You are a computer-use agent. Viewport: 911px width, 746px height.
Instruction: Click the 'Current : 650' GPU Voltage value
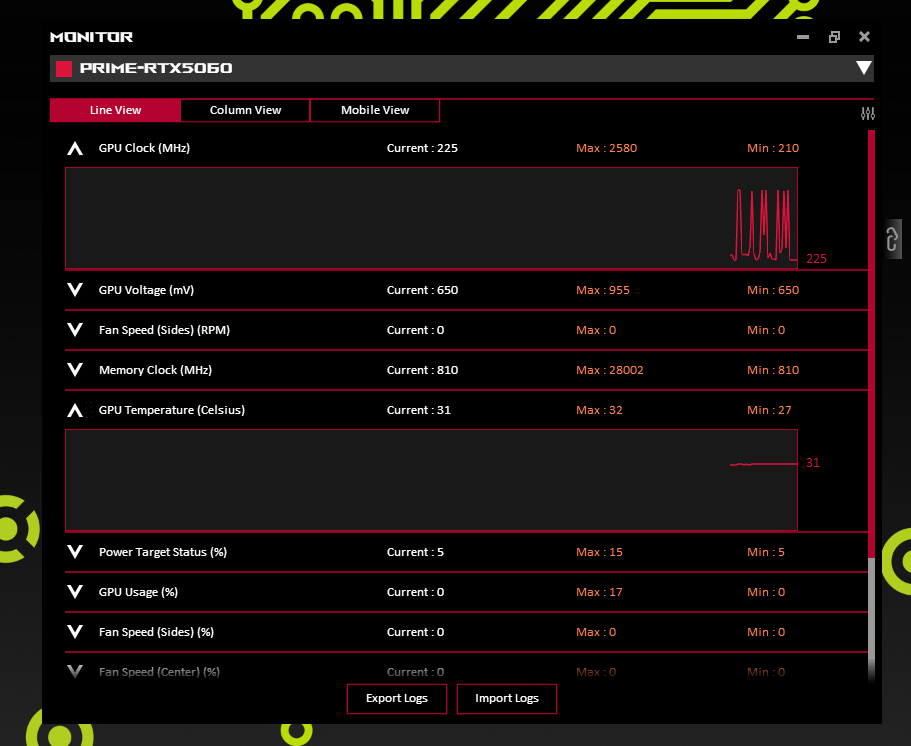click(x=422, y=290)
